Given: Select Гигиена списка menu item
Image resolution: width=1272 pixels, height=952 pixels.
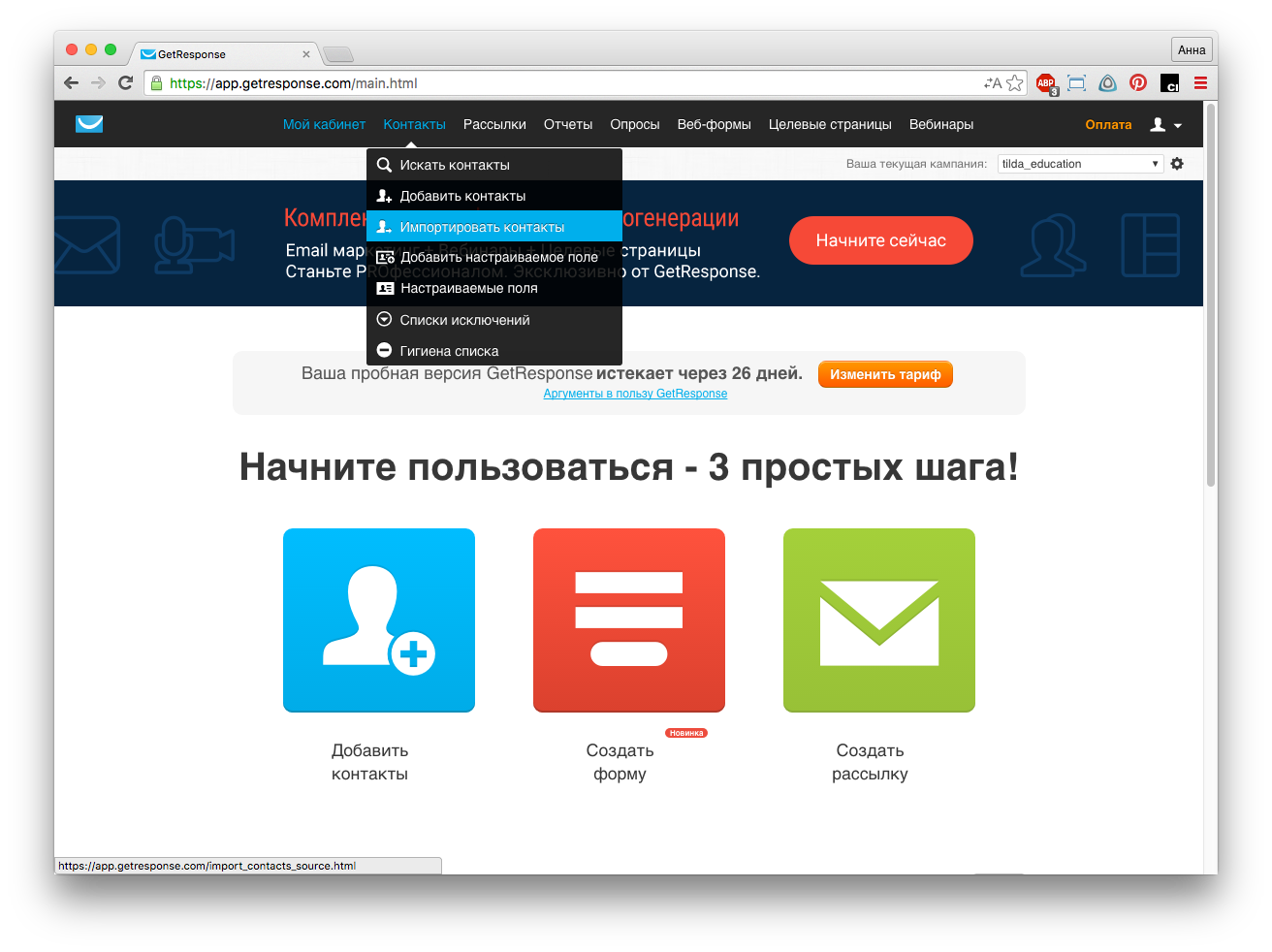Looking at the screenshot, I should (449, 351).
